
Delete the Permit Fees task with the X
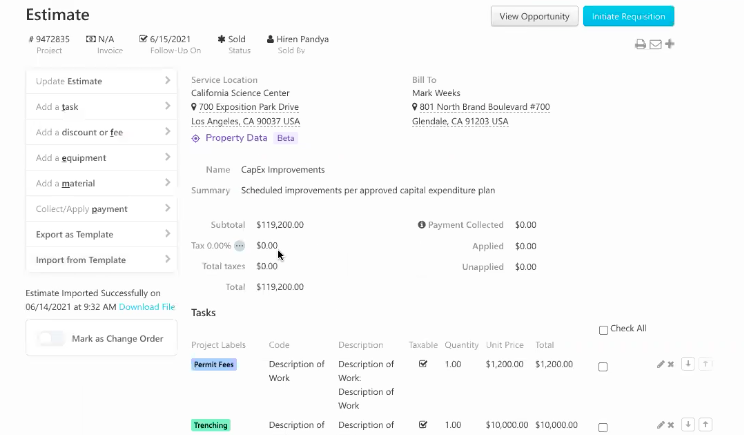pos(671,364)
